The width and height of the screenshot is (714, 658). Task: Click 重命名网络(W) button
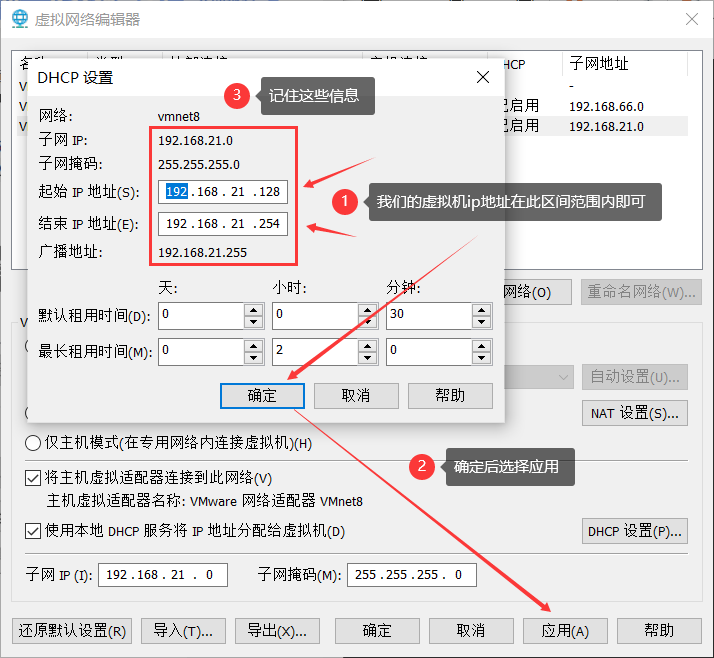tap(641, 292)
